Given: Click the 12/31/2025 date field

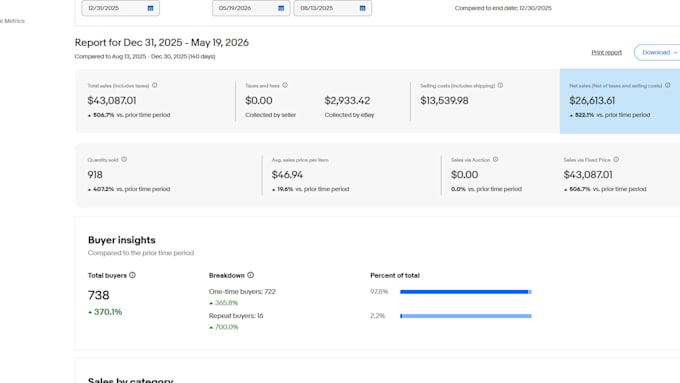Looking at the screenshot, I should (121, 8).
